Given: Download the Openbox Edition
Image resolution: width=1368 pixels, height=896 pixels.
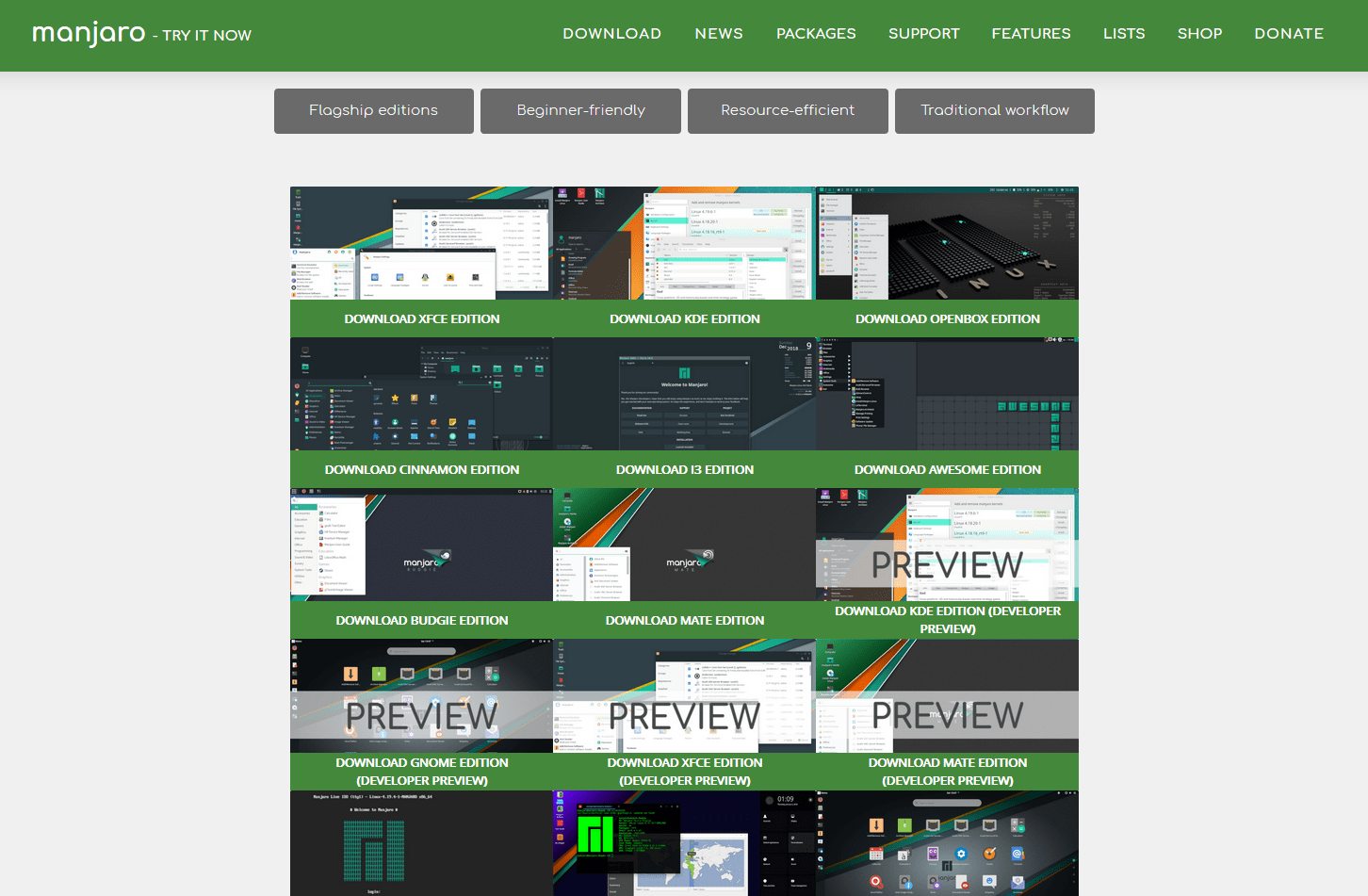Looking at the screenshot, I should pos(947,318).
